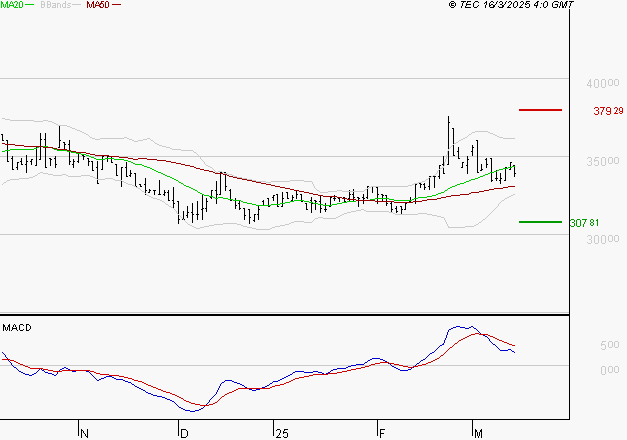The image size is (627, 440).
Task: Click the 307.81 support price label
Action: (x=608, y=223)
